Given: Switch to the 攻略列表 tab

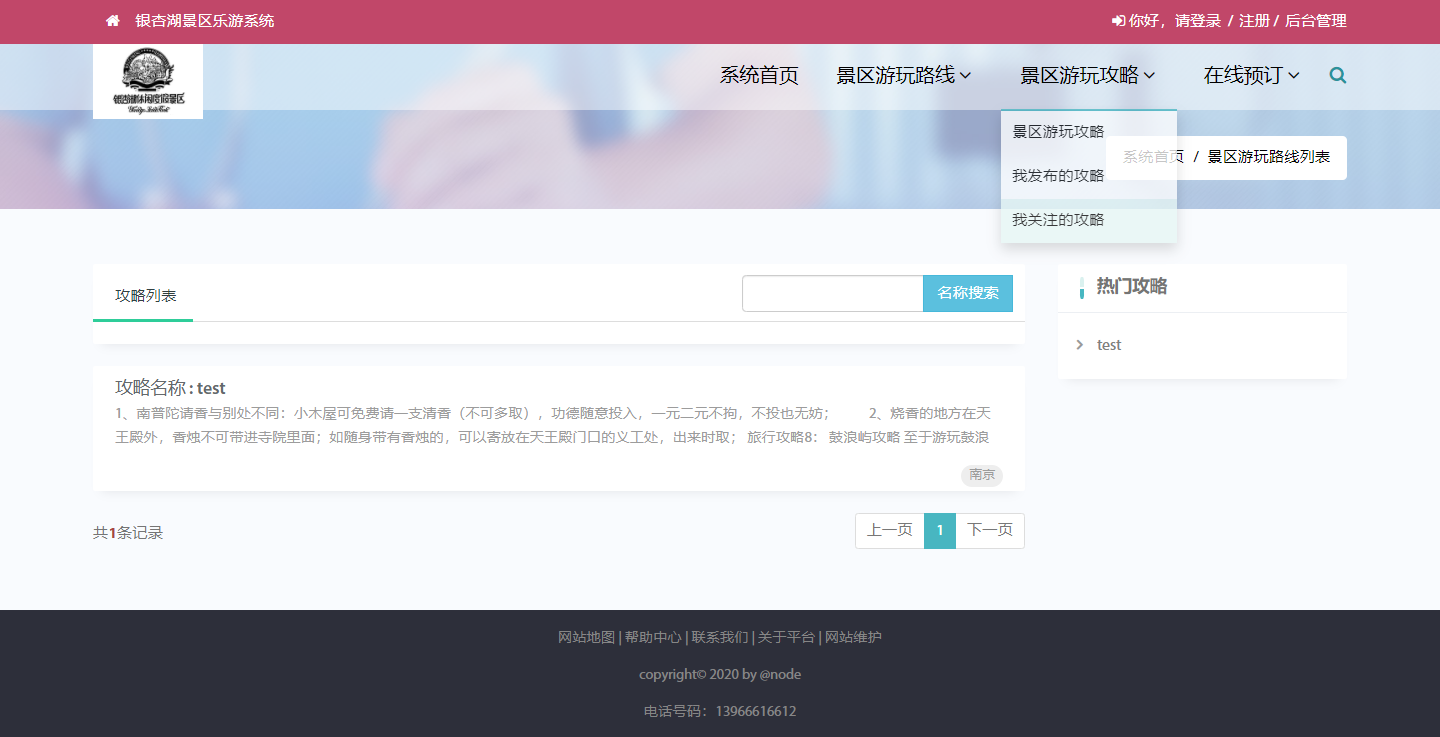Looking at the screenshot, I should (x=146, y=296).
